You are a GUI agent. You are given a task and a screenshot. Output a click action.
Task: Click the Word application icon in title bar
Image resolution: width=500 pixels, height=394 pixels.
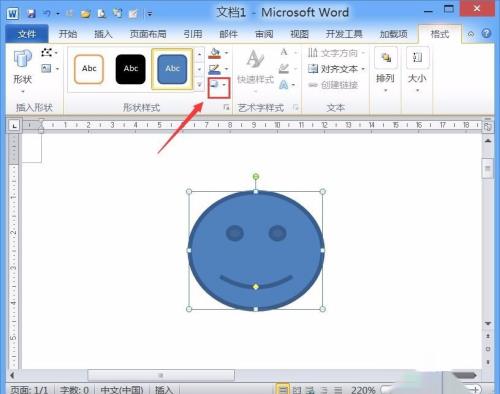13,14
